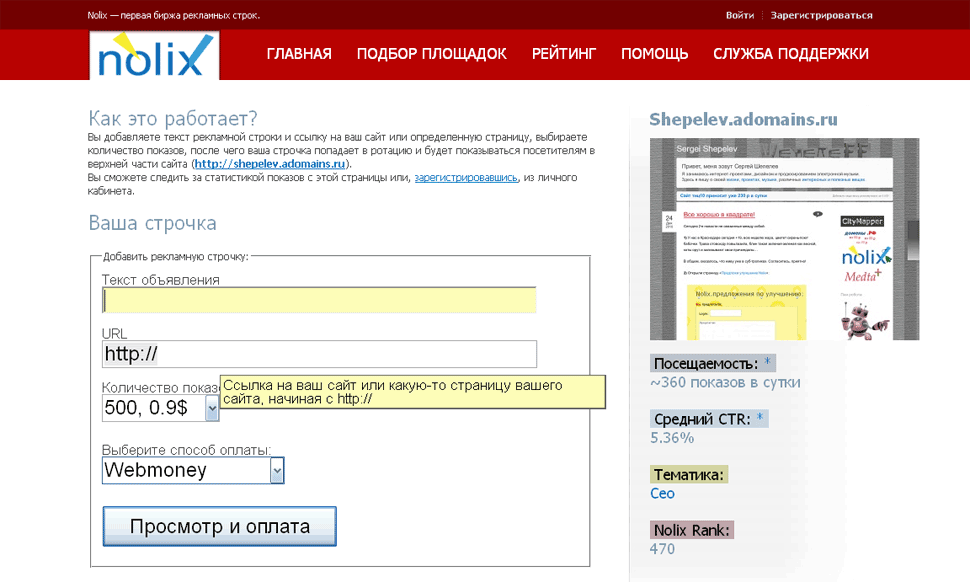Image resolution: width=970 pixels, height=582 pixels.
Task: Click the ~360 показов в сутки text
Action: coord(725,383)
